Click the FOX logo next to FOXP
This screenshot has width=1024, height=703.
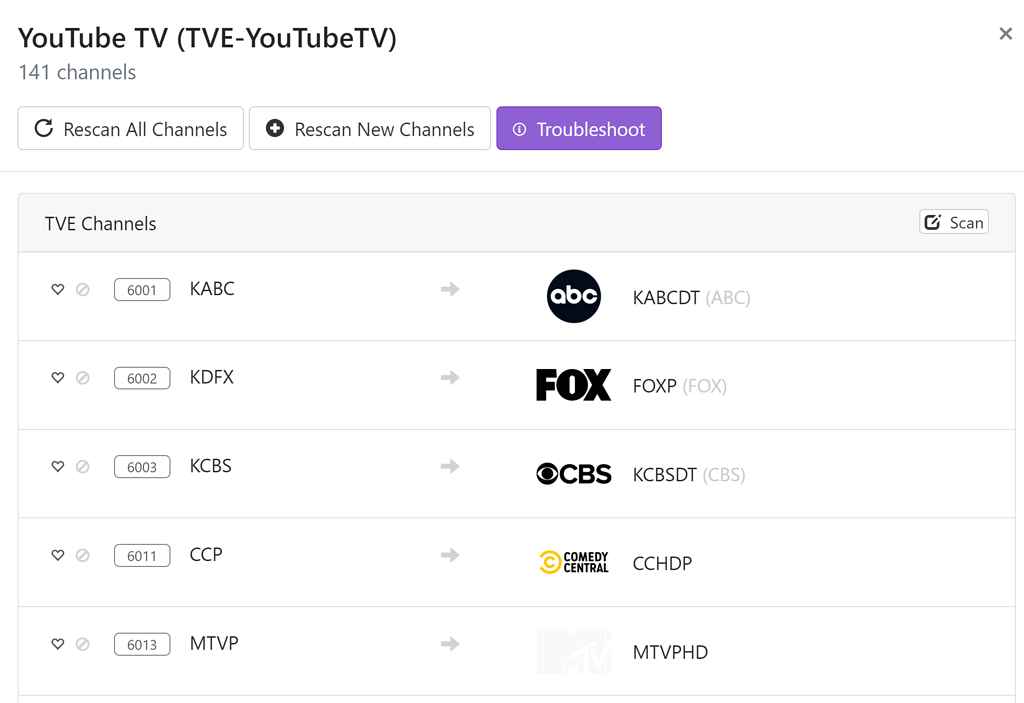(x=573, y=384)
